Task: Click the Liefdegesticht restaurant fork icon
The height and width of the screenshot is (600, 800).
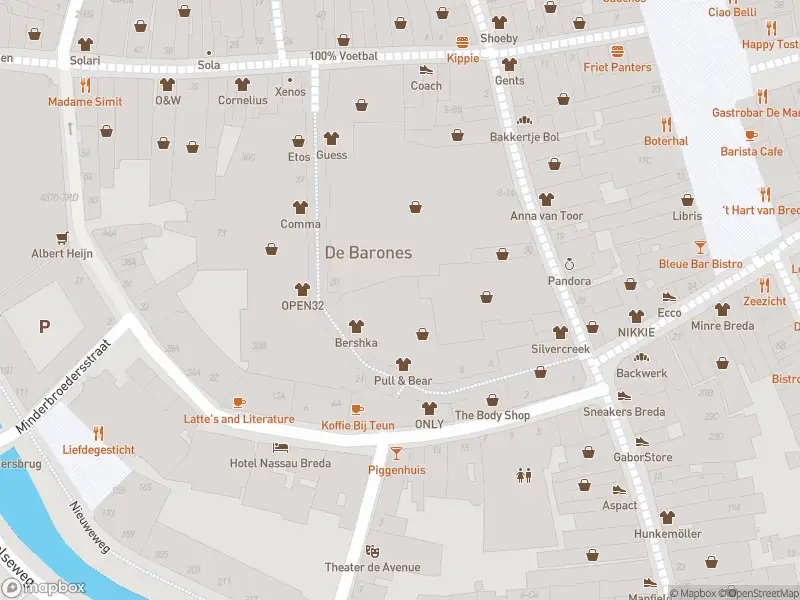Action: click(x=97, y=433)
